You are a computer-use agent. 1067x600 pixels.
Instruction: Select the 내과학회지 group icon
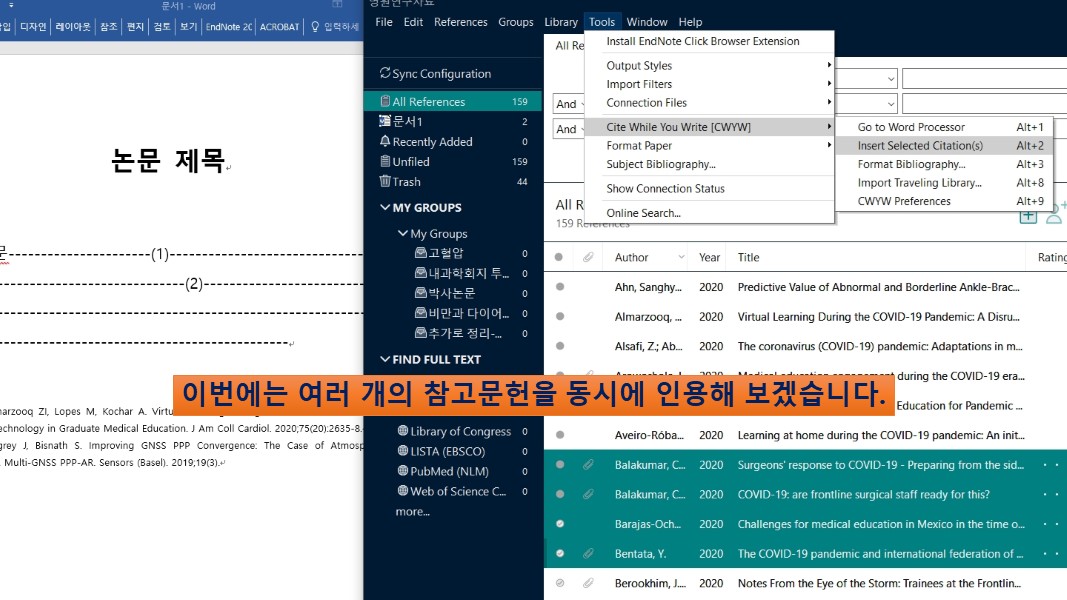pyautogui.click(x=421, y=273)
